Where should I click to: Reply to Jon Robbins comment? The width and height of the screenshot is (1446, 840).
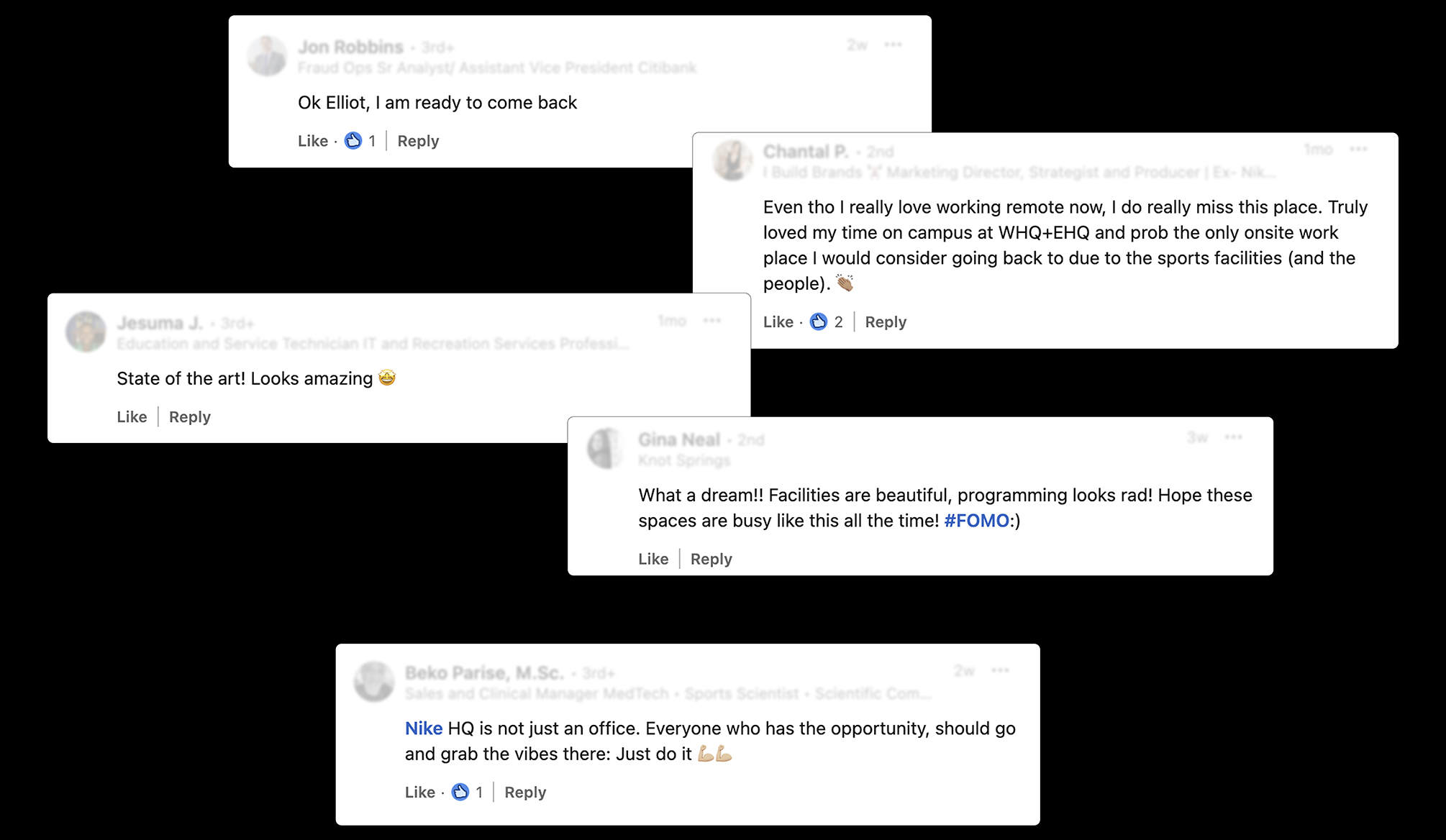click(418, 141)
